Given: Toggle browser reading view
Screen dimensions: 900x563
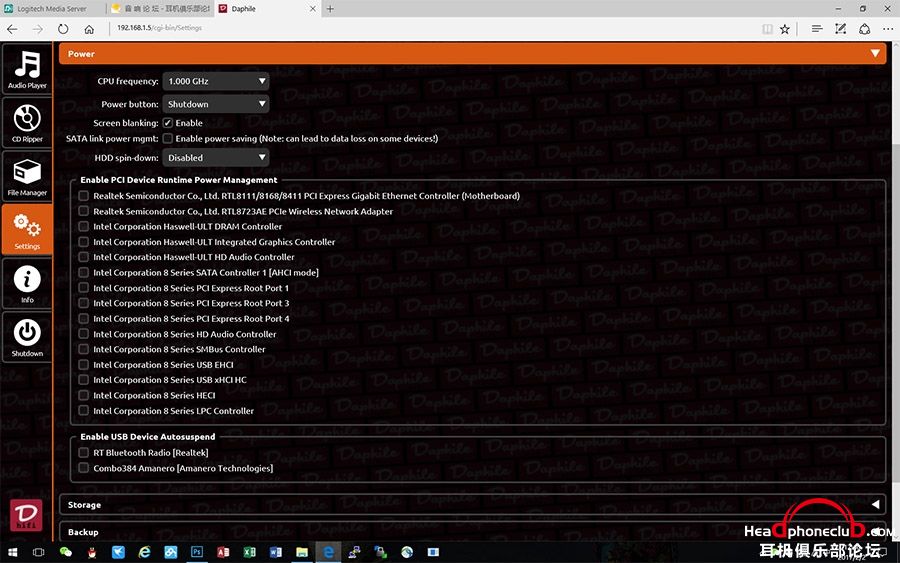Looking at the screenshot, I should coord(767,29).
